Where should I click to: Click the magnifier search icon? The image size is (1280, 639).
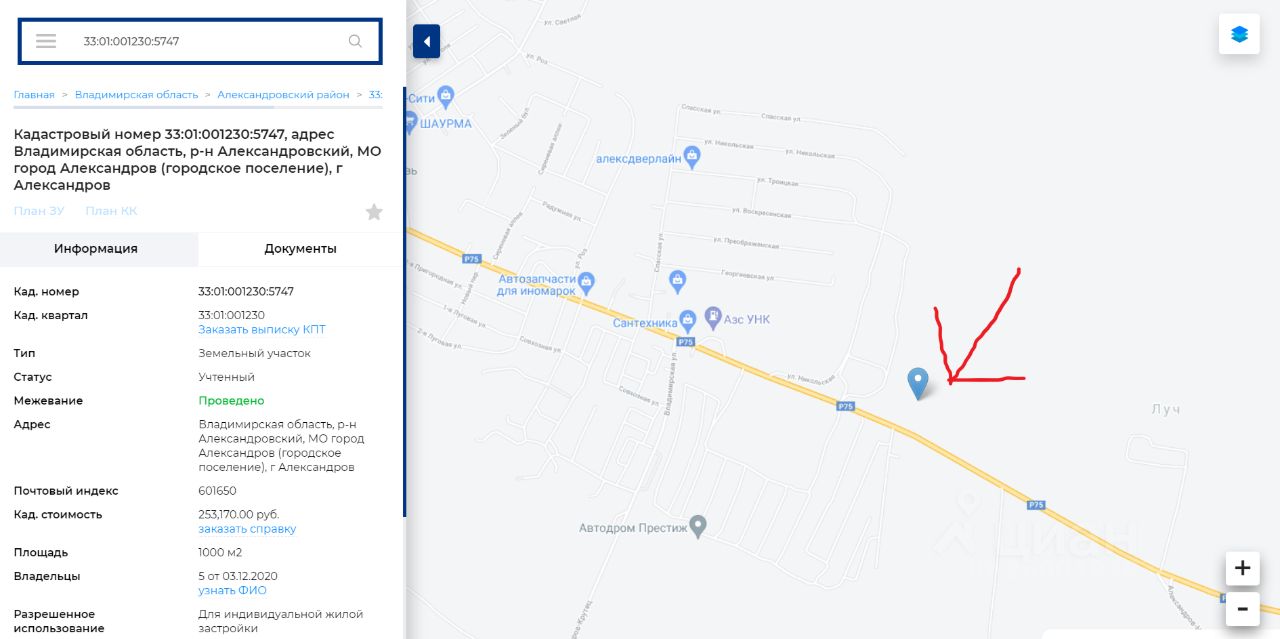click(355, 41)
